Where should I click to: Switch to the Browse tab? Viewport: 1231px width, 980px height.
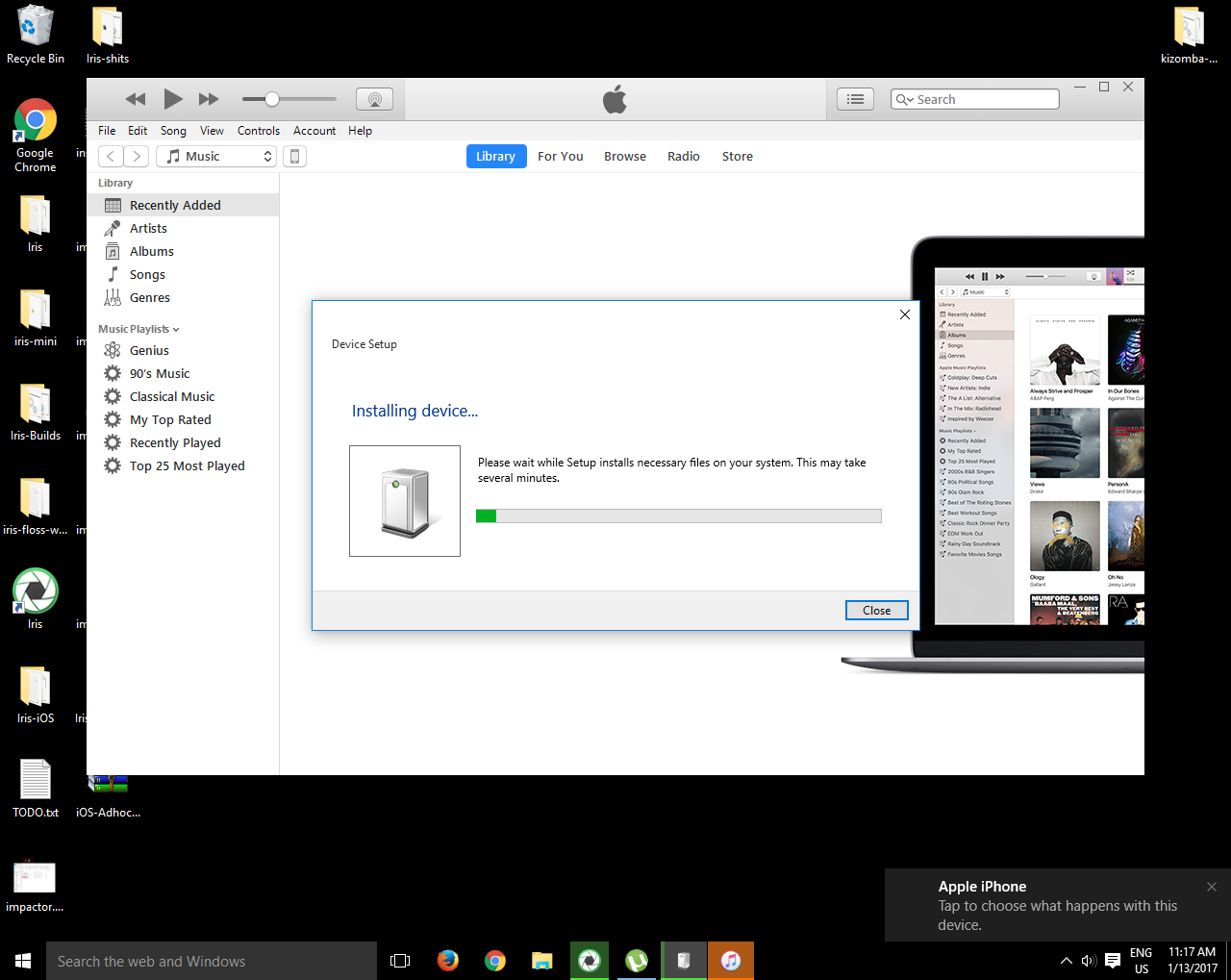625,156
